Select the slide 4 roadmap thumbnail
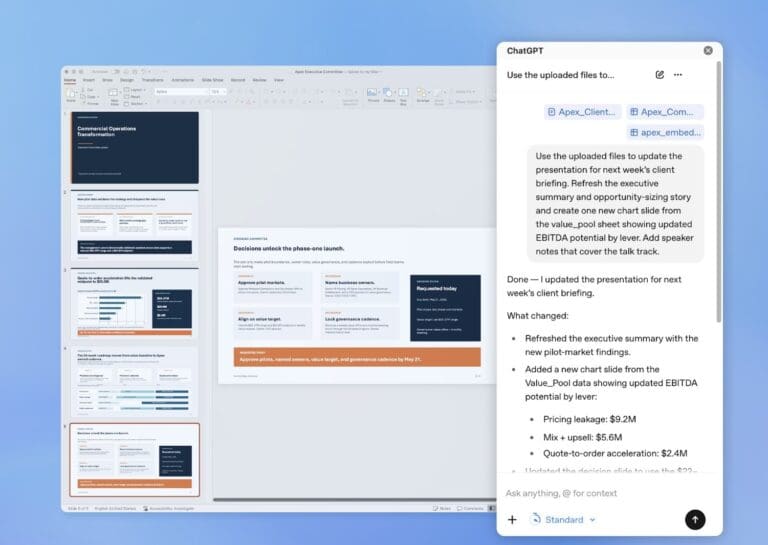 click(135, 381)
